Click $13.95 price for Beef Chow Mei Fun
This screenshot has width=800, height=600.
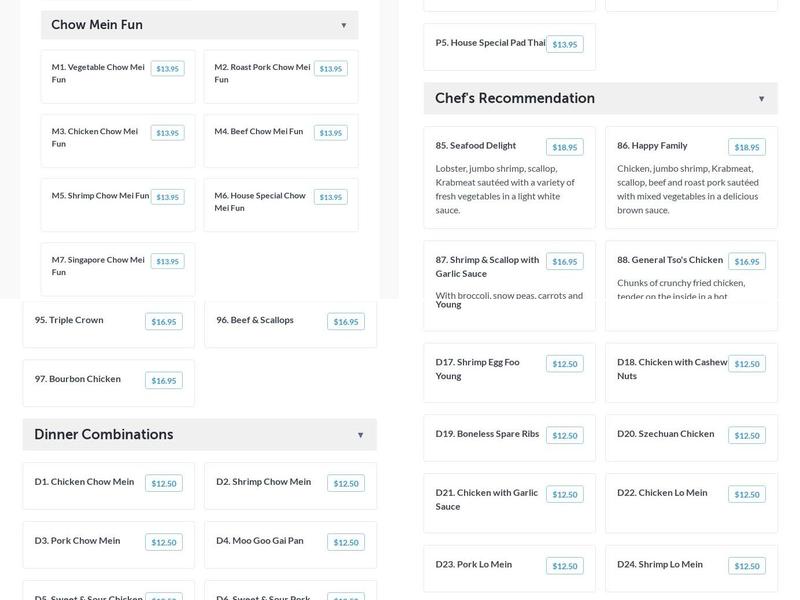click(x=330, y=133)
